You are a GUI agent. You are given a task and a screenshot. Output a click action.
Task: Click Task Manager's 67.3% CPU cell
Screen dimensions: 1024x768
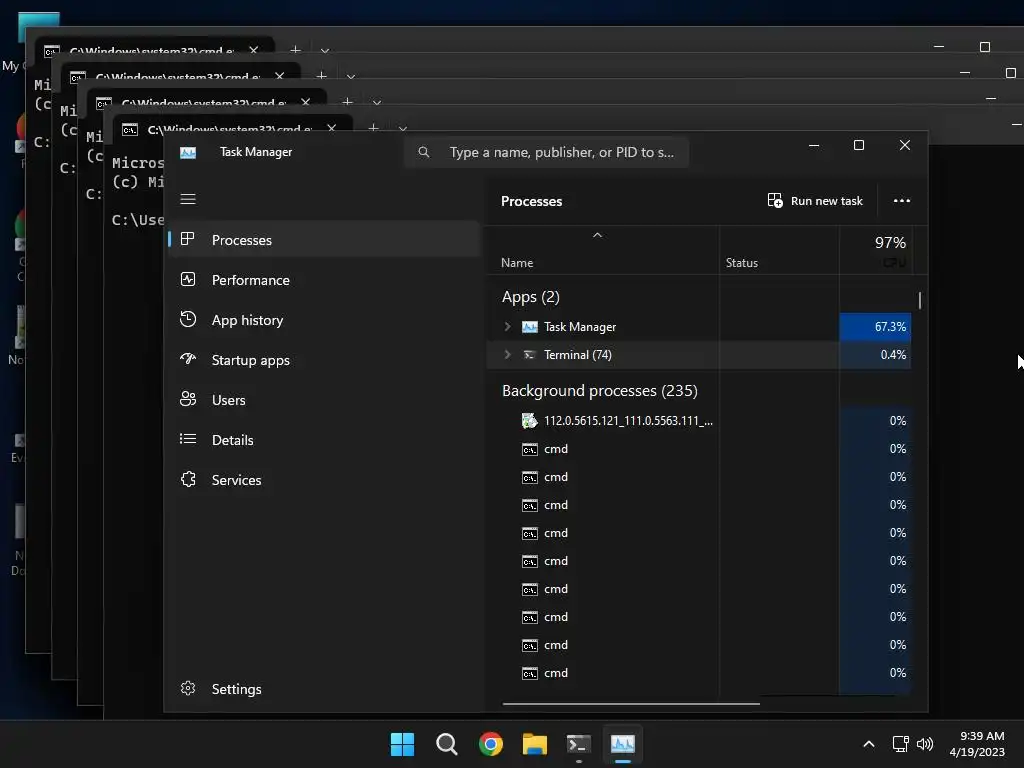coord(875,327)
